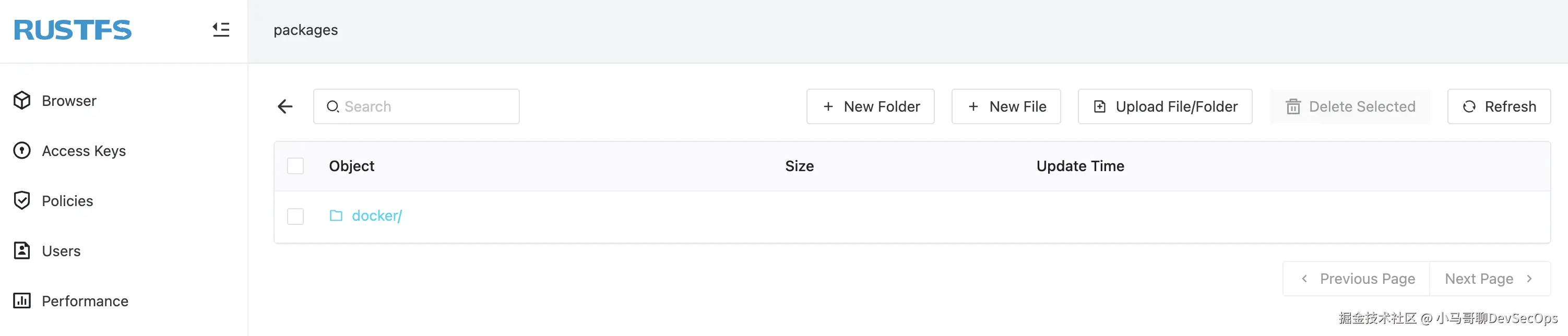Screen dimensions: 1568x336
Task: Click the Policies shield icon
Action: pyautogui.click(x=22, y=200)
